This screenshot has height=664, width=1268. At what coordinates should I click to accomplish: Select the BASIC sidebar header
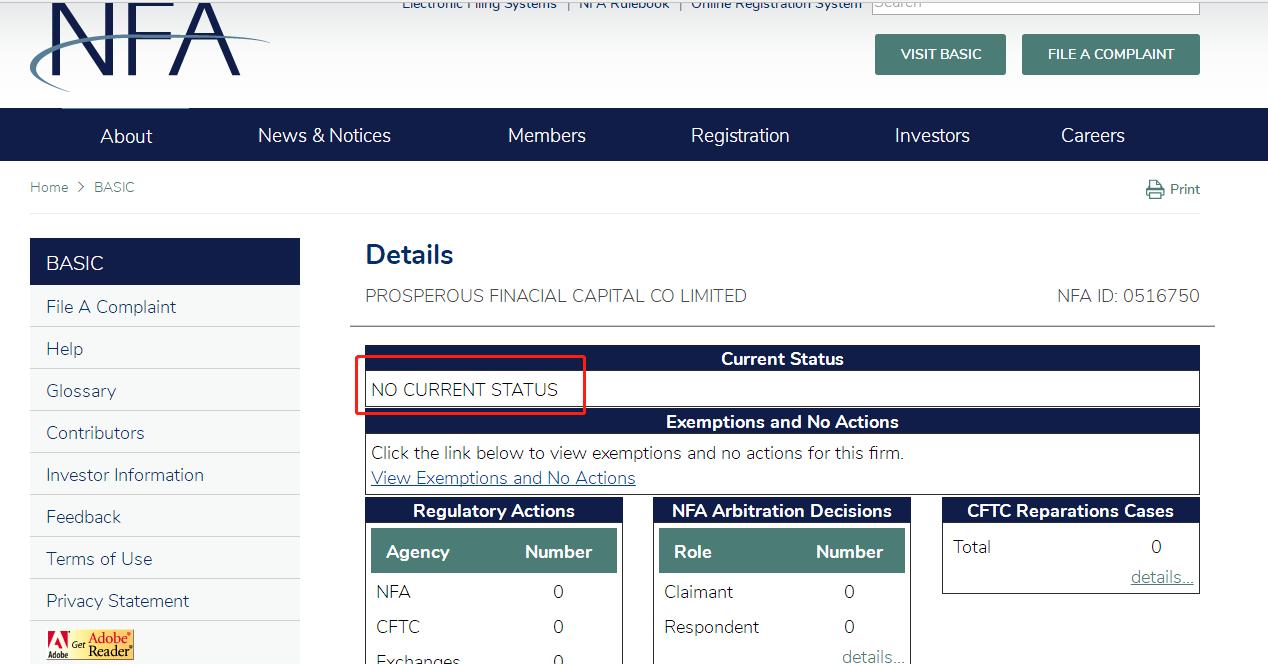pos(165,263)
